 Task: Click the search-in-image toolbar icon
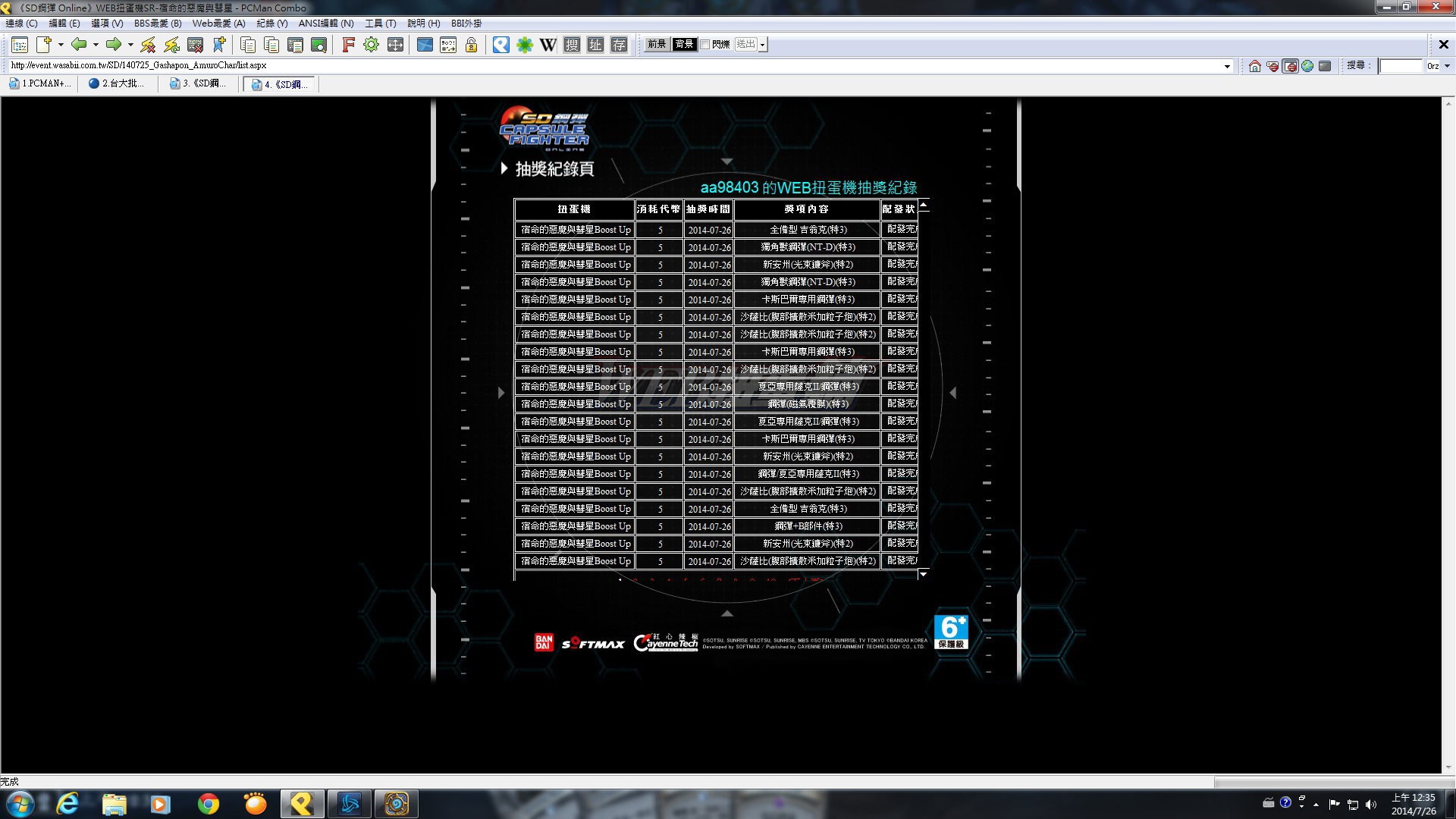(x=318, y=45)
